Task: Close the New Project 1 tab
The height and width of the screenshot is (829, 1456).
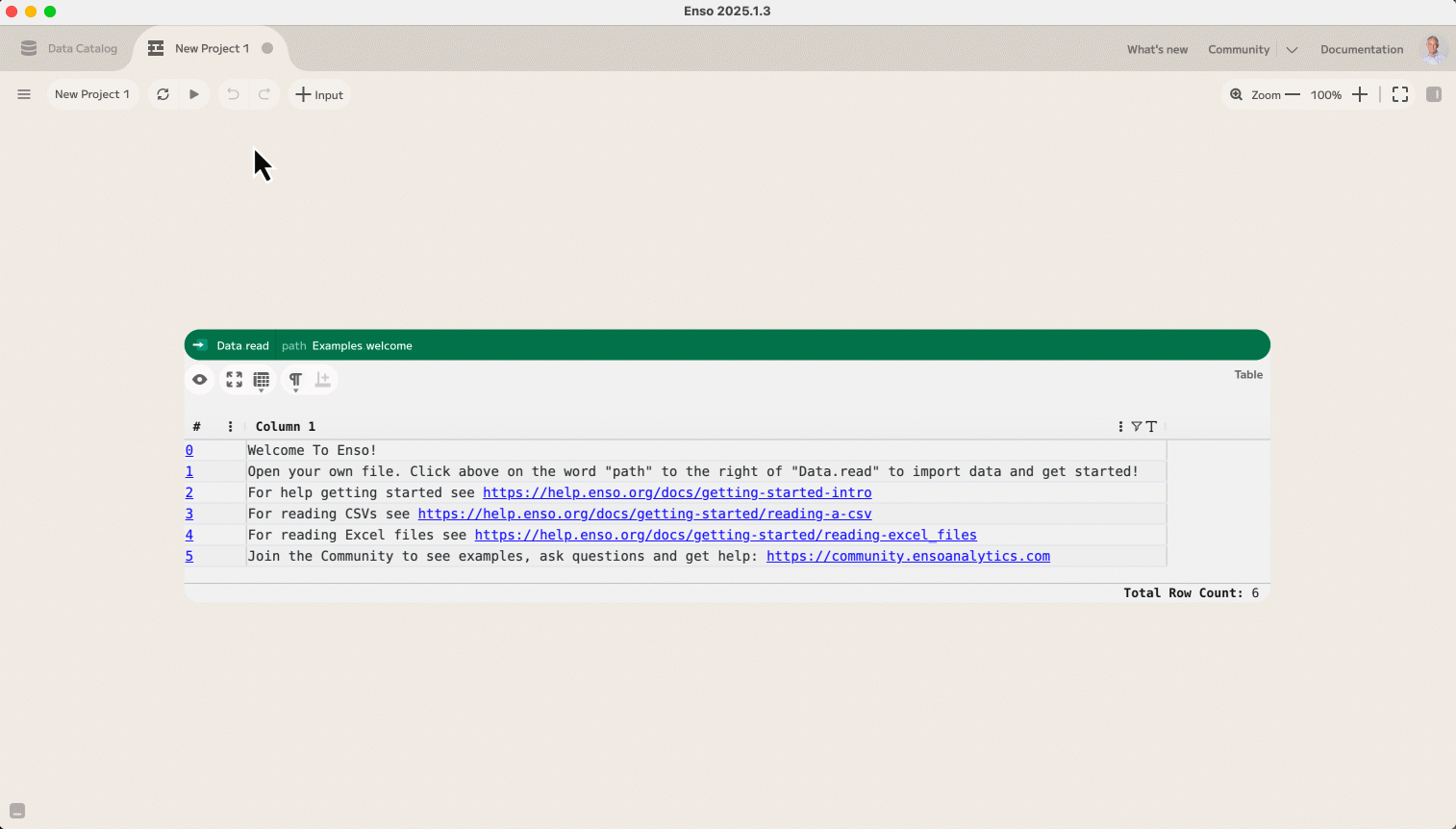Action: point(267,48)
